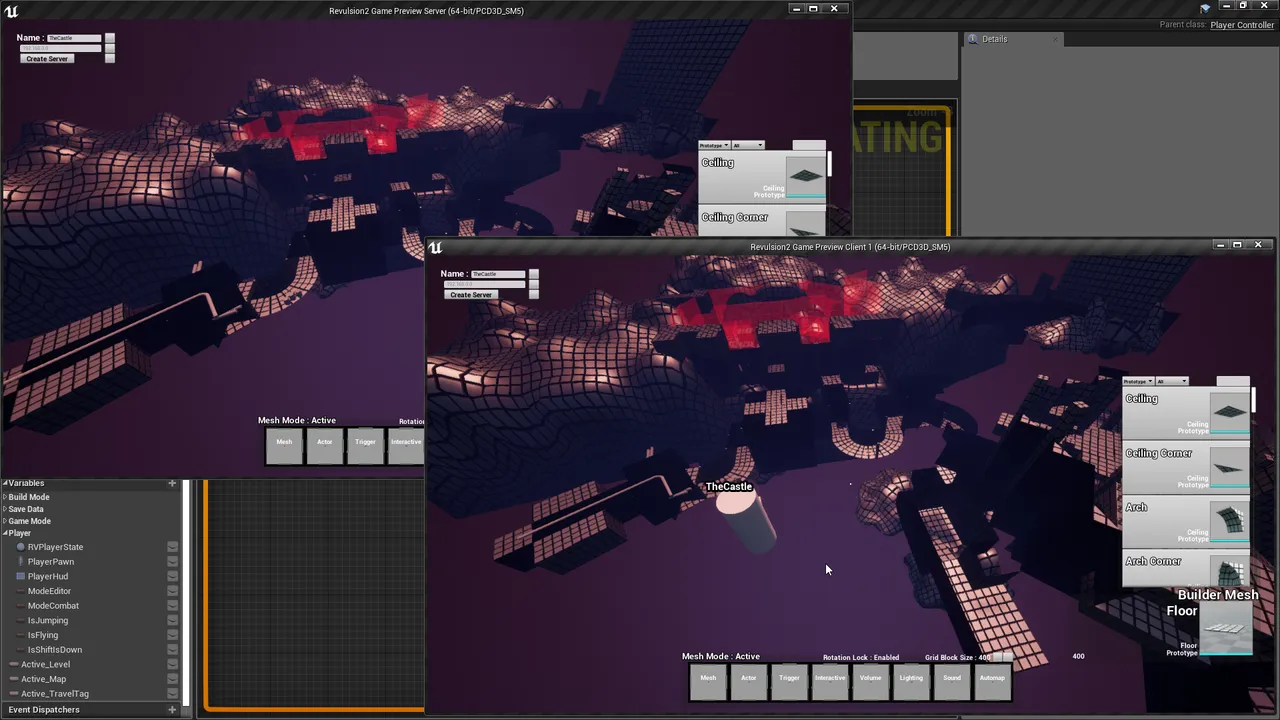1280x720 pixels.
Task: Expand the Build Mode category
Action: point(5,497)
